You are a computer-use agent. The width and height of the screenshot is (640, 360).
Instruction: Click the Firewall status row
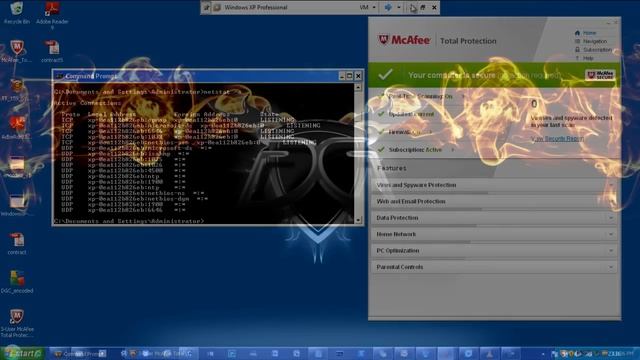[405, 132]
